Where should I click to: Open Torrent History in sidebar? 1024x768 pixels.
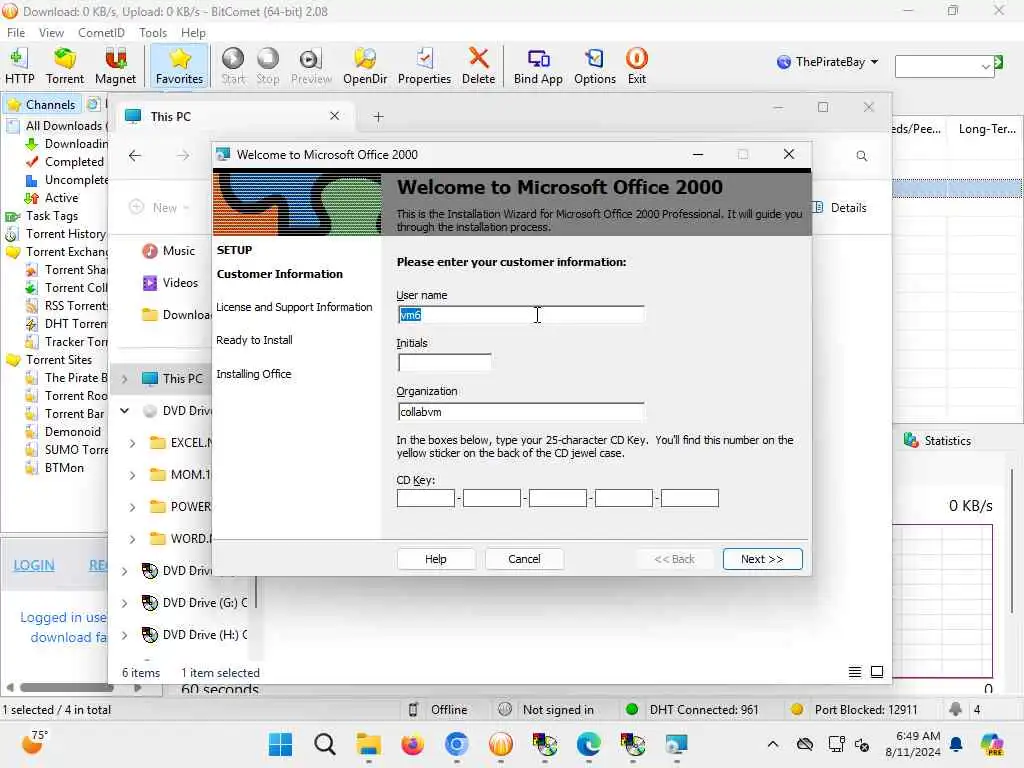(65, 234)
